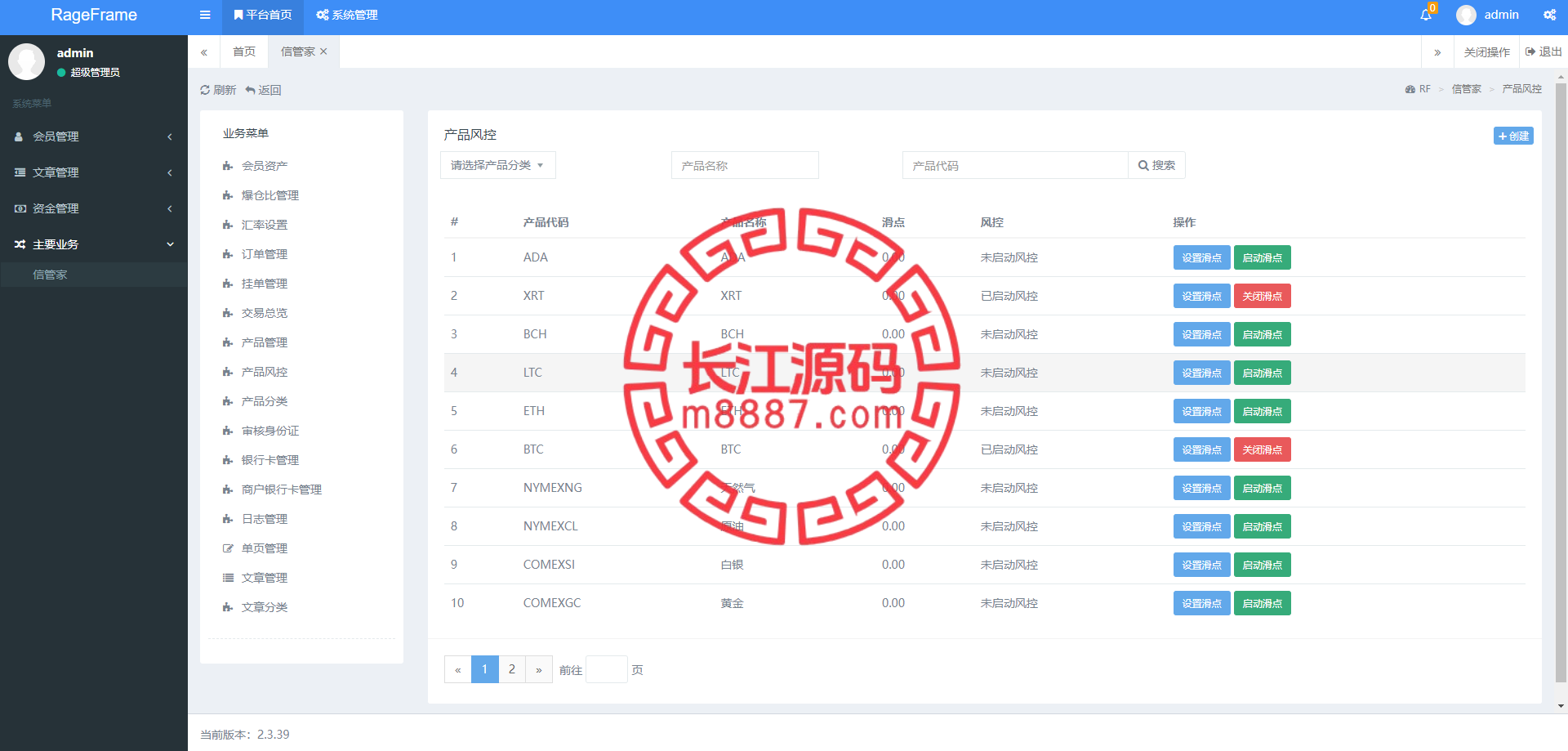
Task: Click the 文章分类 puzzle icon
Action: [x=228, y=607]
